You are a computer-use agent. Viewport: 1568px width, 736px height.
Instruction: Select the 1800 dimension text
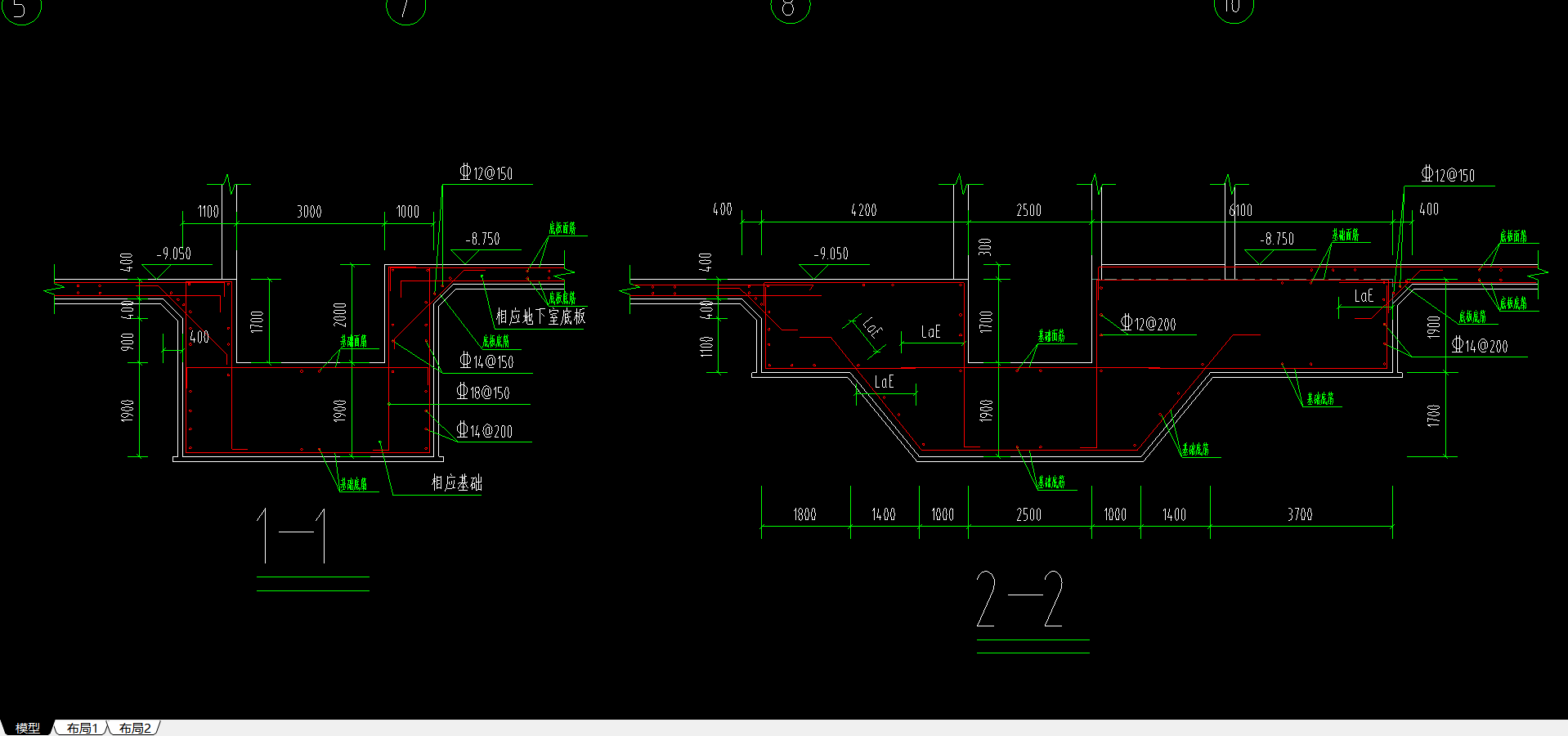(804, 514)
